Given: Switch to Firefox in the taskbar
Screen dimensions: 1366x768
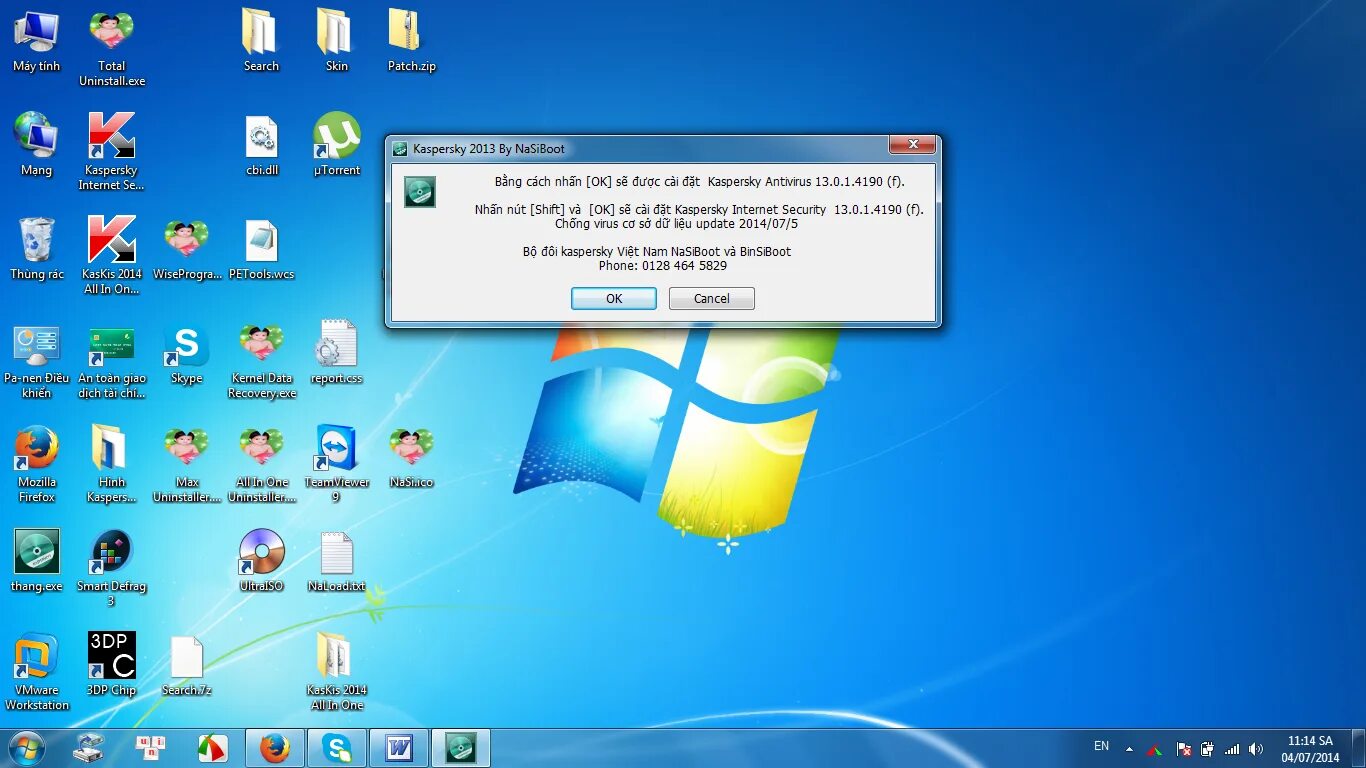Looking at the screenshot, I should [274, 747].
